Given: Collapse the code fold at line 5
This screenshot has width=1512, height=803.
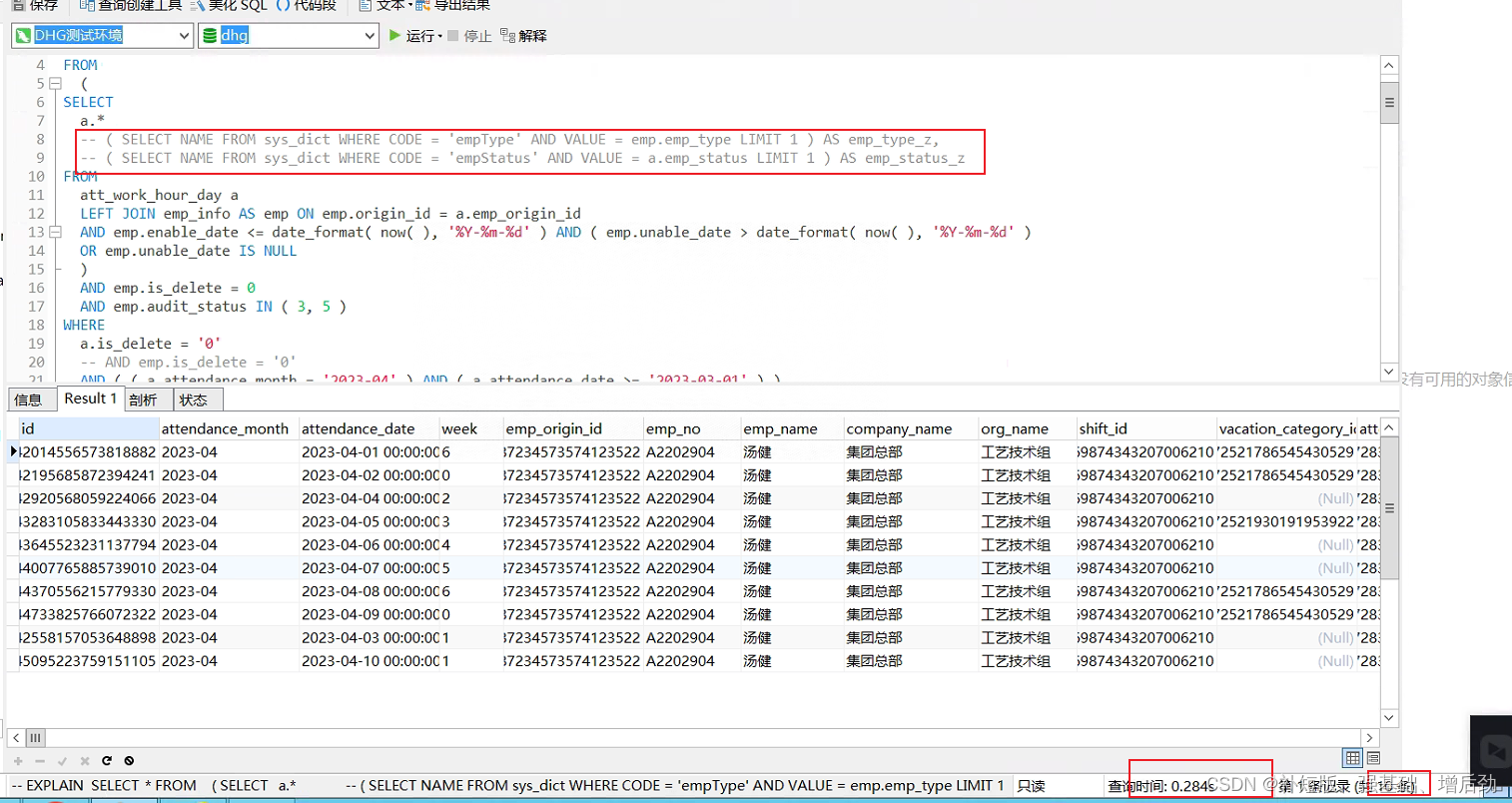Looking at the screenshot, I should point(56,84).
